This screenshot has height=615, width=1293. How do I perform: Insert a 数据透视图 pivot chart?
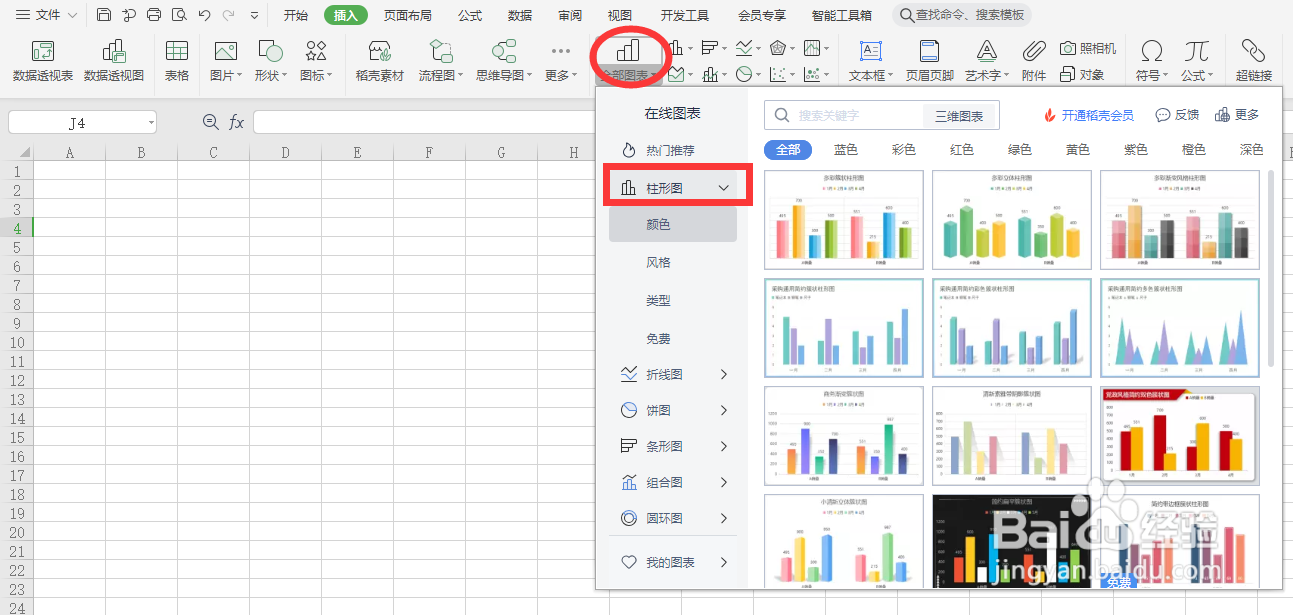click(x=114, y=61)
